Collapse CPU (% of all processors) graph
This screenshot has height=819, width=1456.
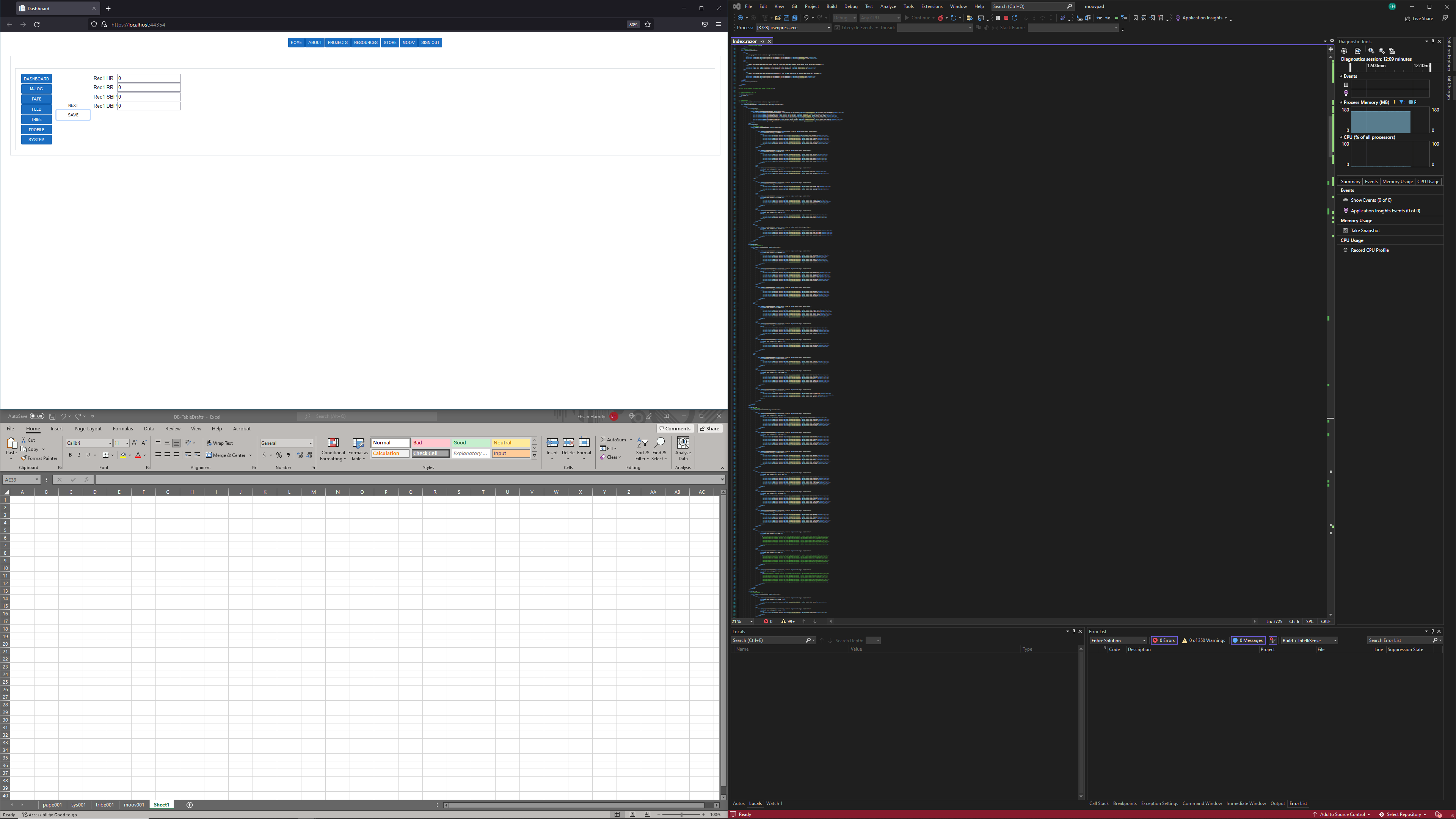(x=1341, y=137)
